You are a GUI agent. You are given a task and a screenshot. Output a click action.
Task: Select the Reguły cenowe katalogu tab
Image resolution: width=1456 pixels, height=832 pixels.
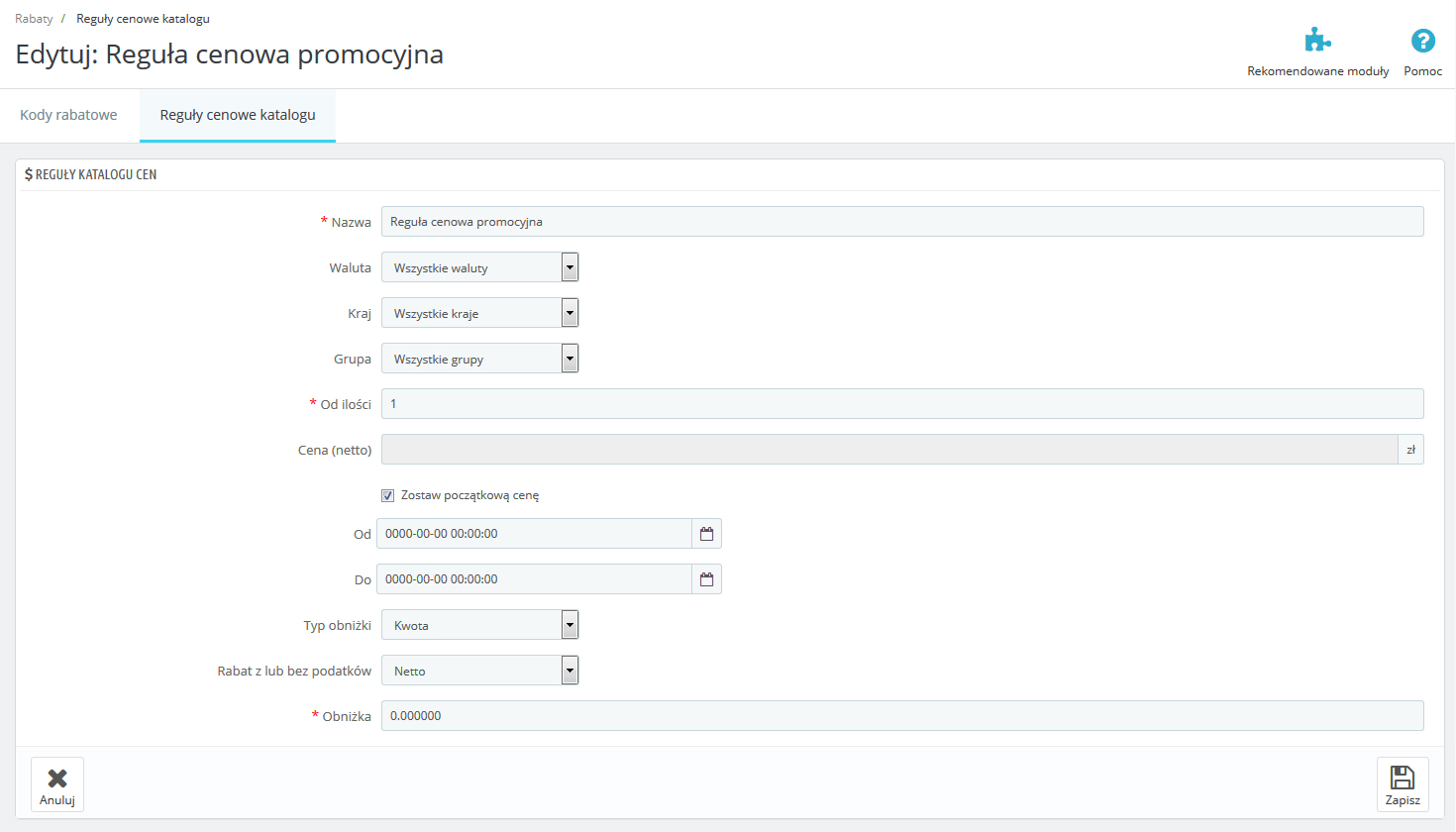click(x=238, y=115)
